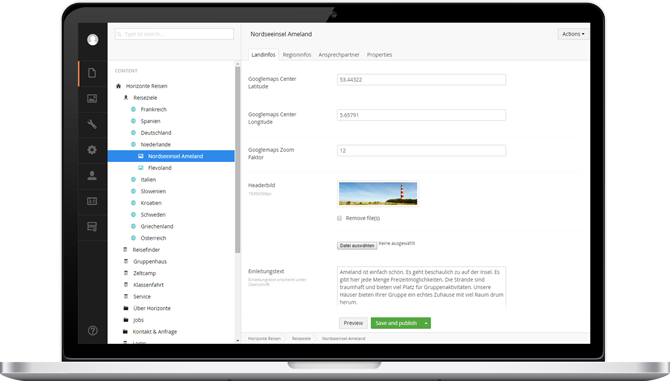Open the Media section picture icon
Image resolution: width=670 pixels, height=381 pixels.
(92, 99)
